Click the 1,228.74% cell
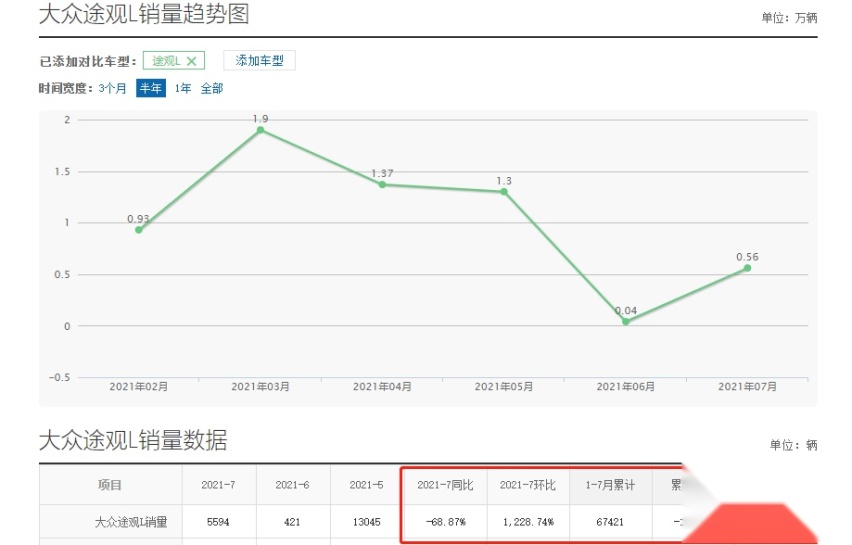Screen dimensions: 852x545 tap(528, 522)
